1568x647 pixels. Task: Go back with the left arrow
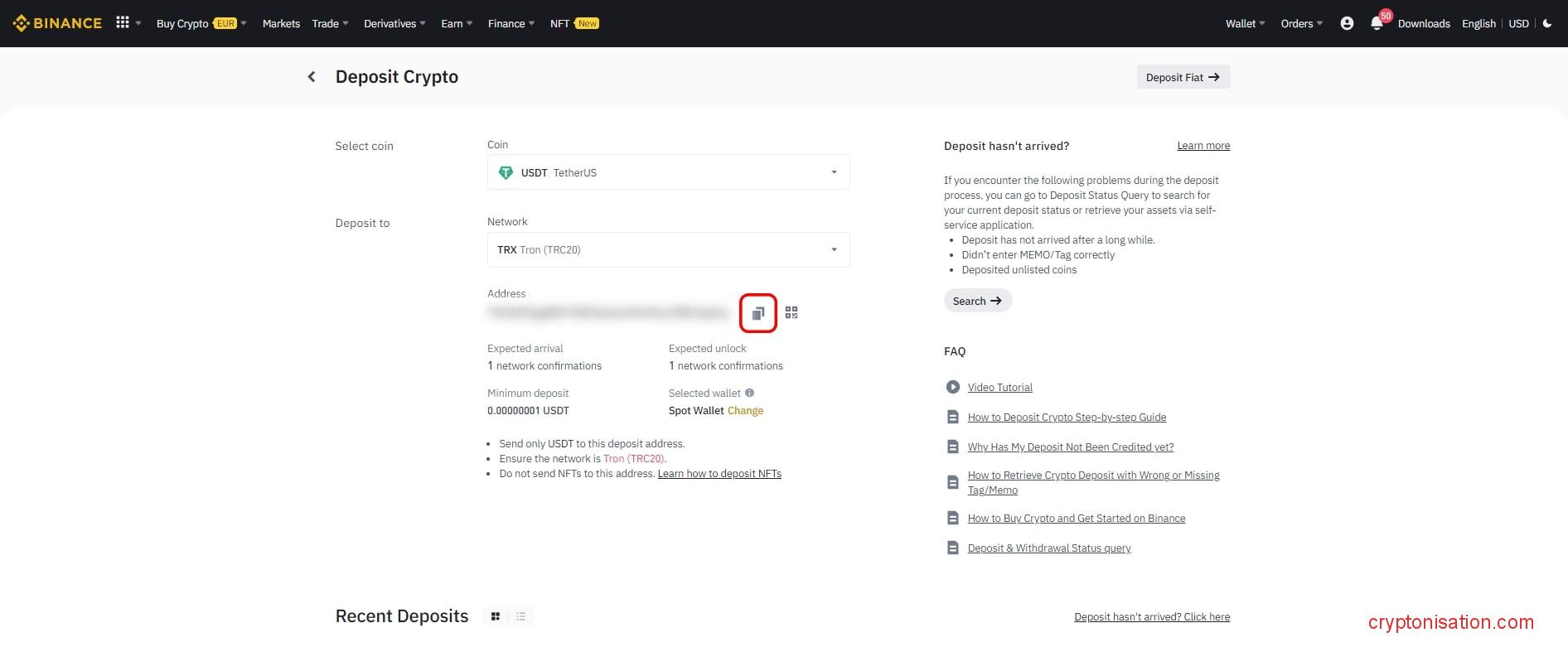[x=312, y=77]
